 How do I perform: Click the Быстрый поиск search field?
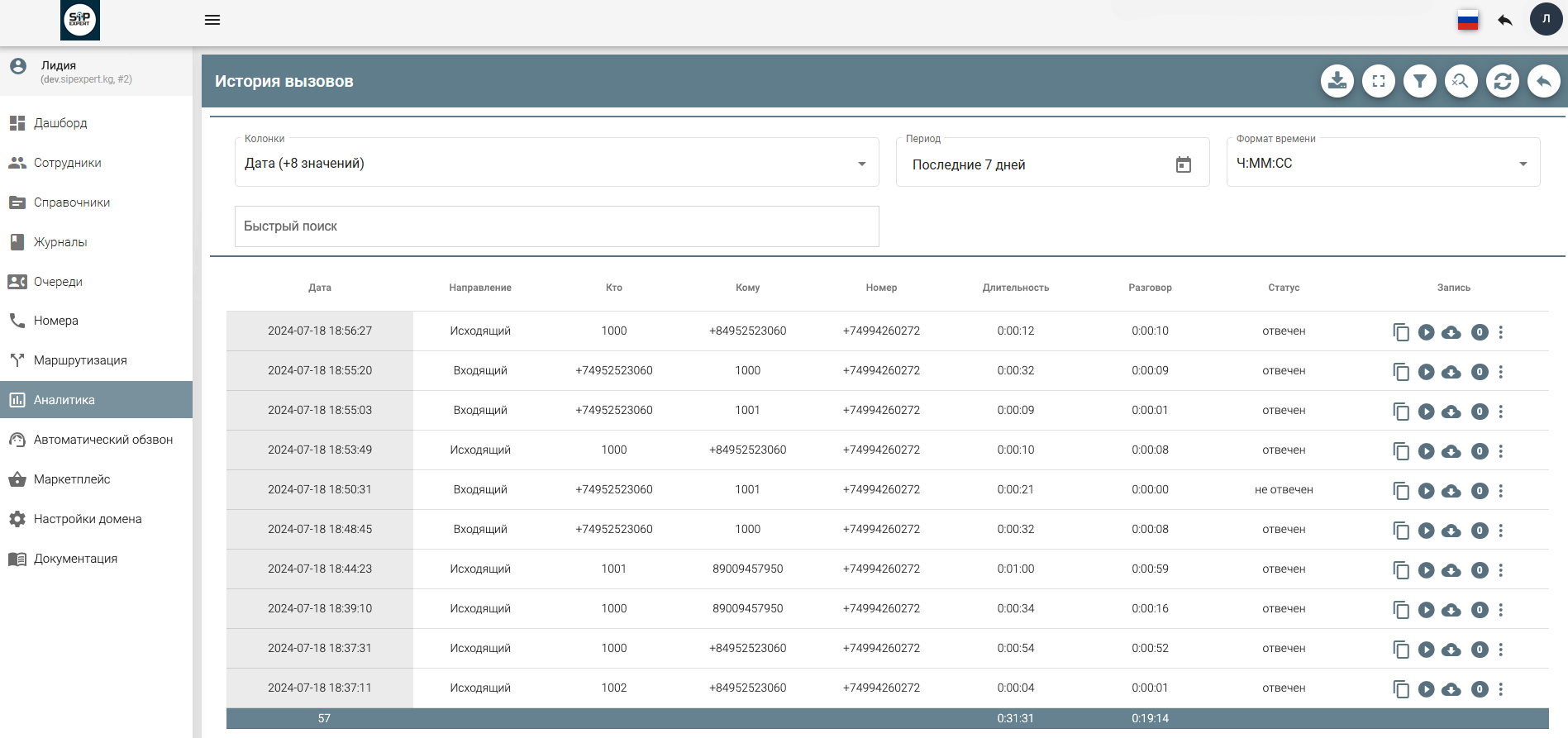click(x=556, y=226)
